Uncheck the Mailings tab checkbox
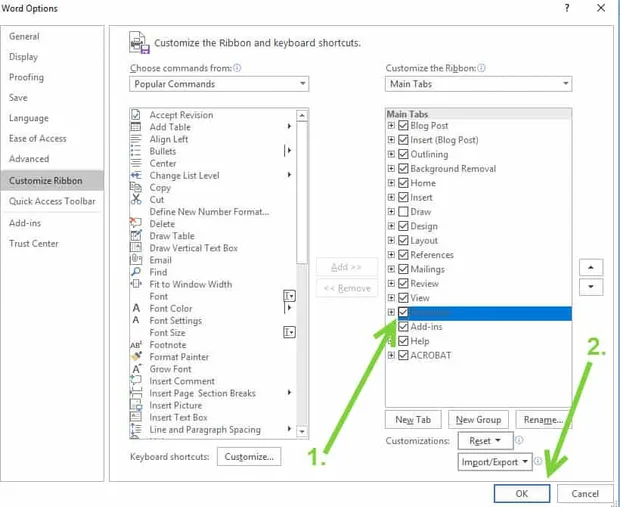 click(403, 269)
